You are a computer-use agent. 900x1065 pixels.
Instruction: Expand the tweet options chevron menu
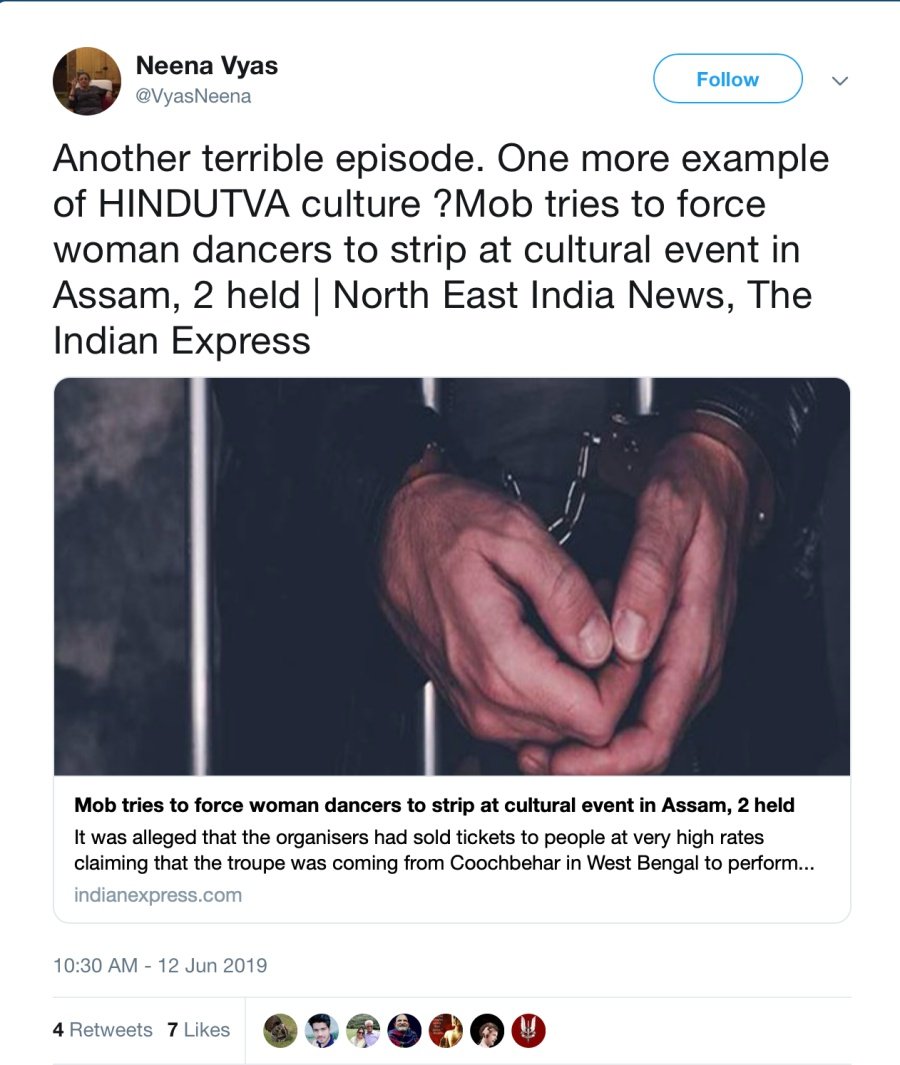[840, 80]
